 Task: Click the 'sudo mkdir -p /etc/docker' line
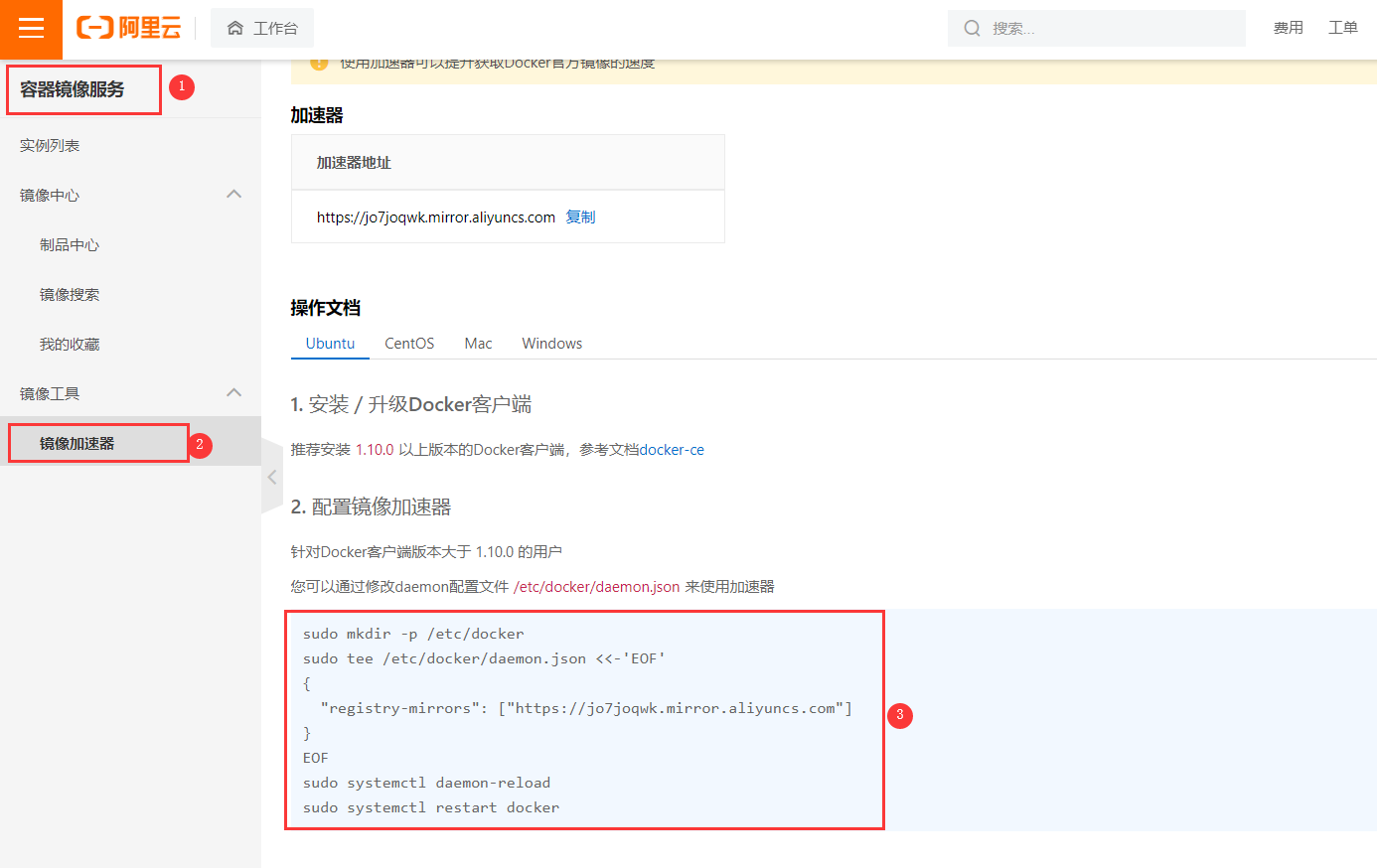(413, 634)
